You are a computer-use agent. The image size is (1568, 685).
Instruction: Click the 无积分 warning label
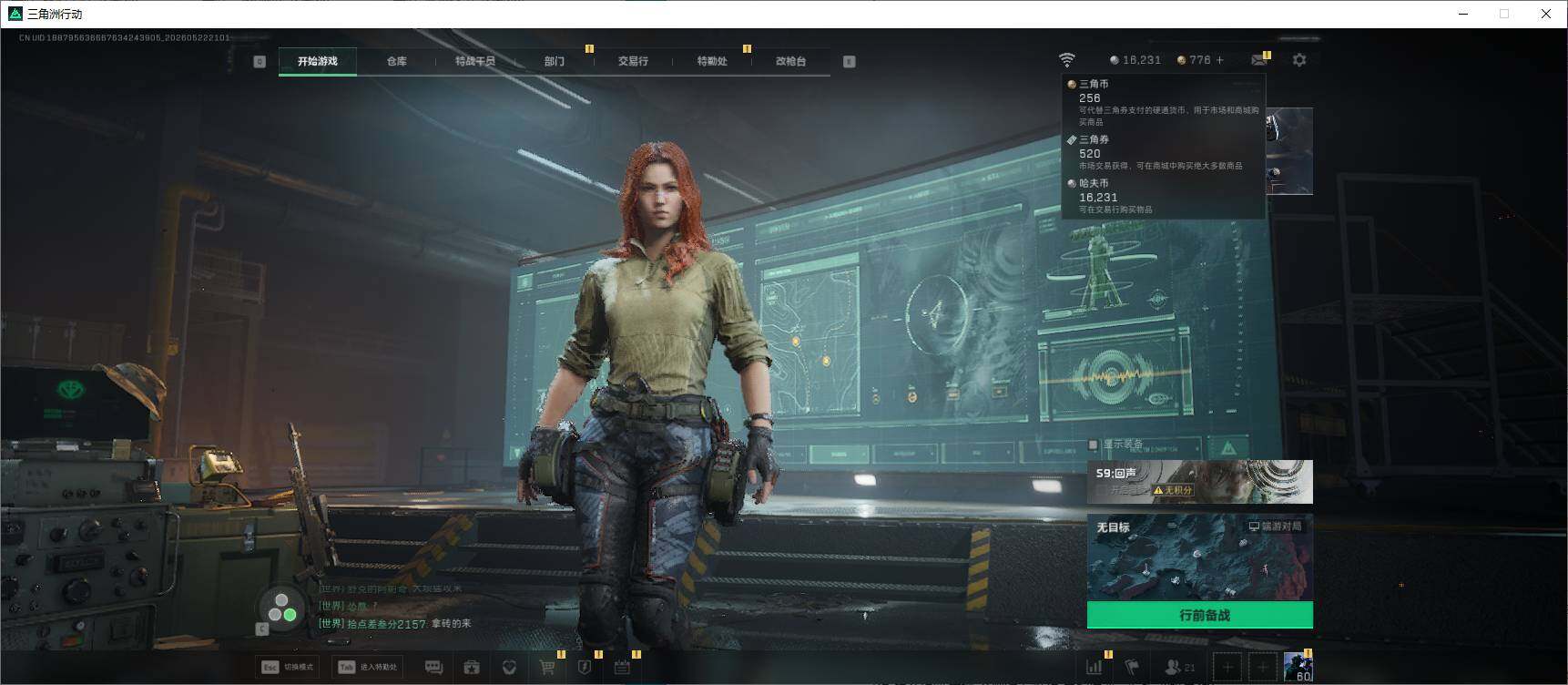[1173, 490]
